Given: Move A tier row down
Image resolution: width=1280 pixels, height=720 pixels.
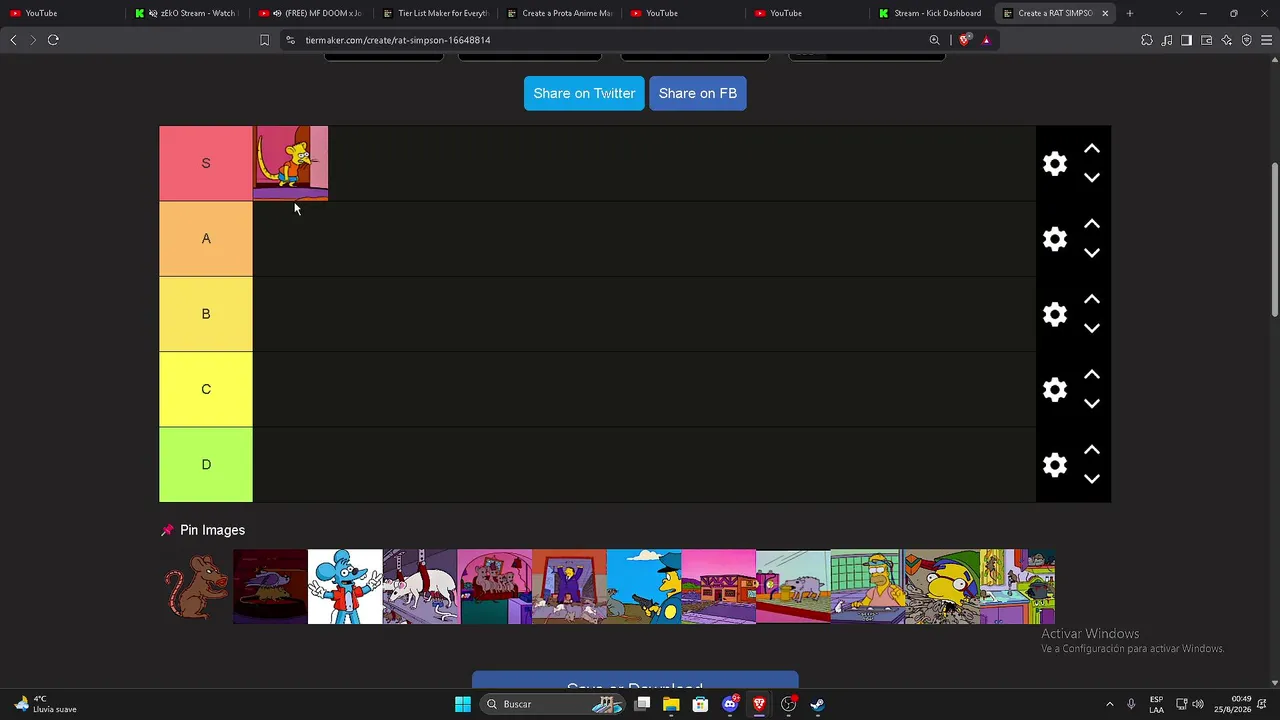Looking at the screenshot, I should 1092,253.
